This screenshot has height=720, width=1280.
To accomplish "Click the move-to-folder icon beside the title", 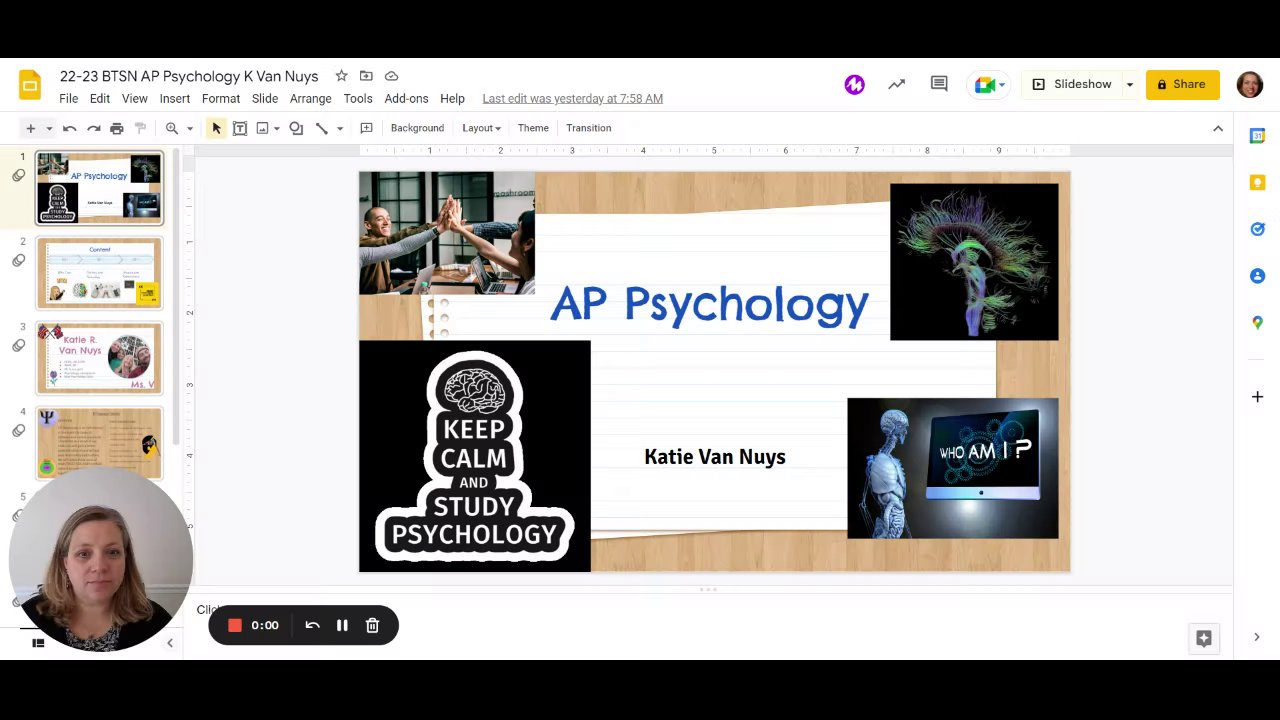I will (x=366, y=76).
